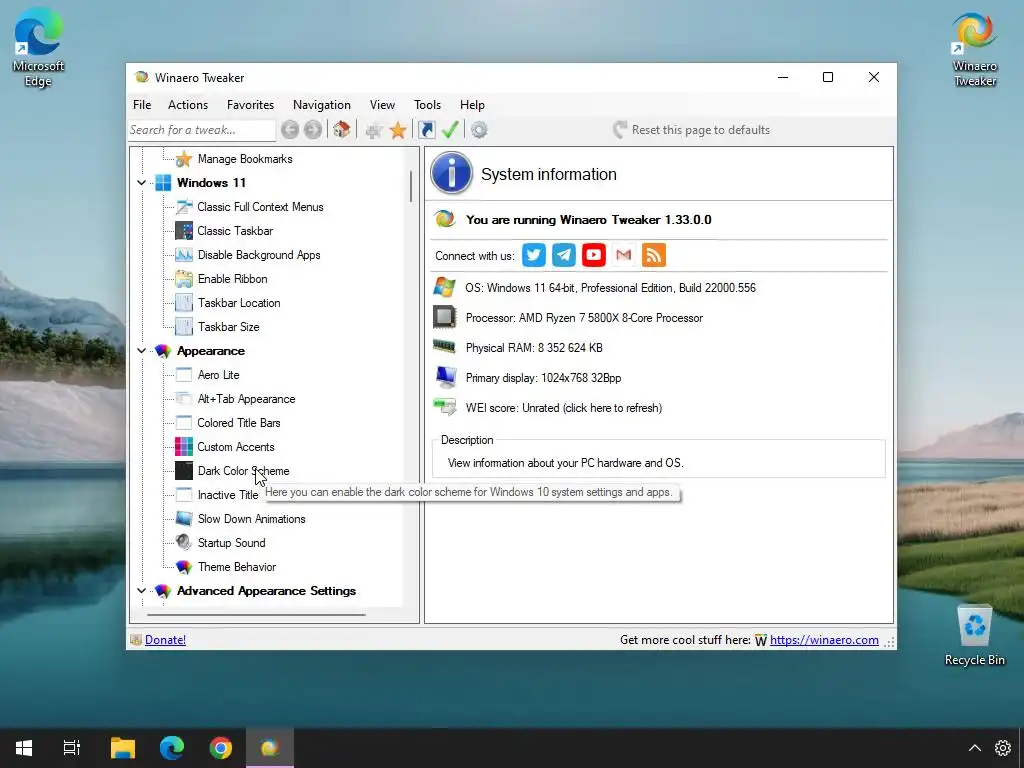The image size is (1024, 768).
Task: Open the Telegram channel icon
Action: click(x=564, y=255)
